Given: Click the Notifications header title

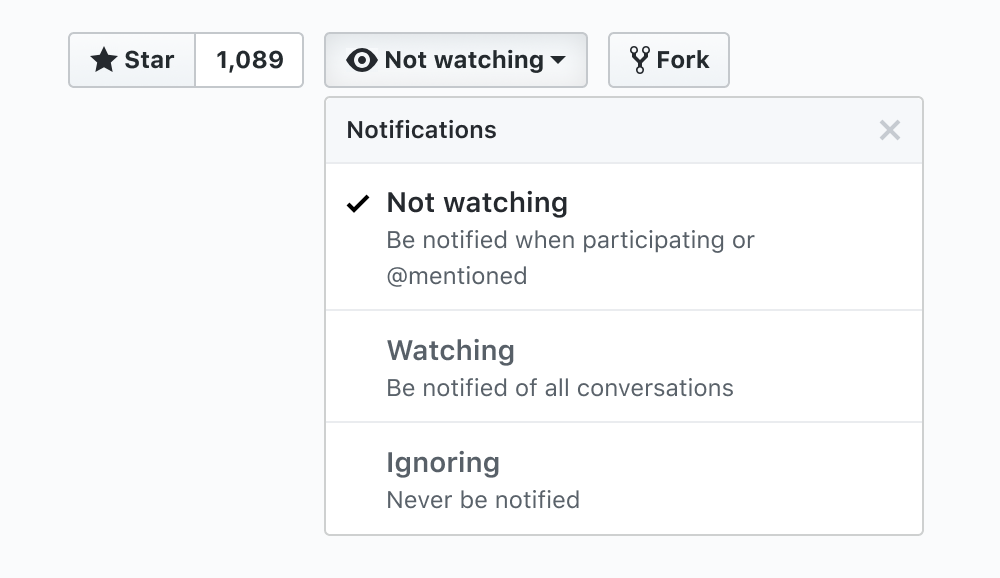Looking at the screenshot, I should [x=421, y=130].
